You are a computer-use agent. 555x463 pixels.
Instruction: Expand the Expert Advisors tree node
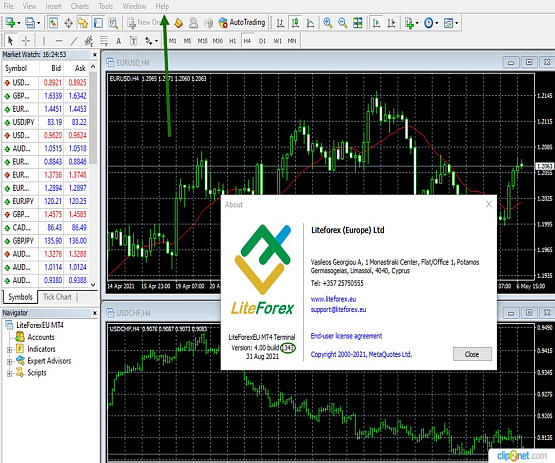coord(9,361)
